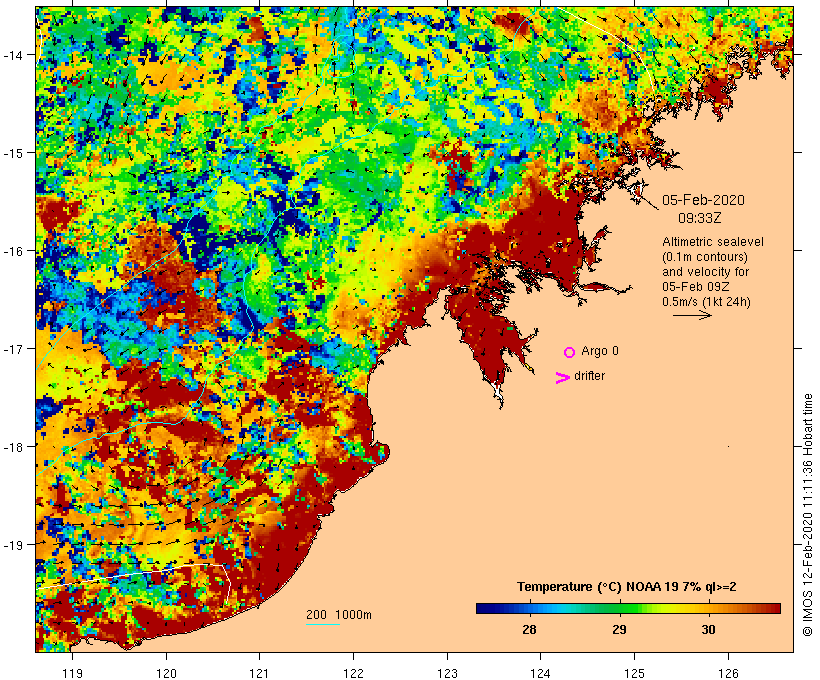Click the Argo 0 legend label
This screenshot has width=820, height=680.
click(x=600, y=351)
